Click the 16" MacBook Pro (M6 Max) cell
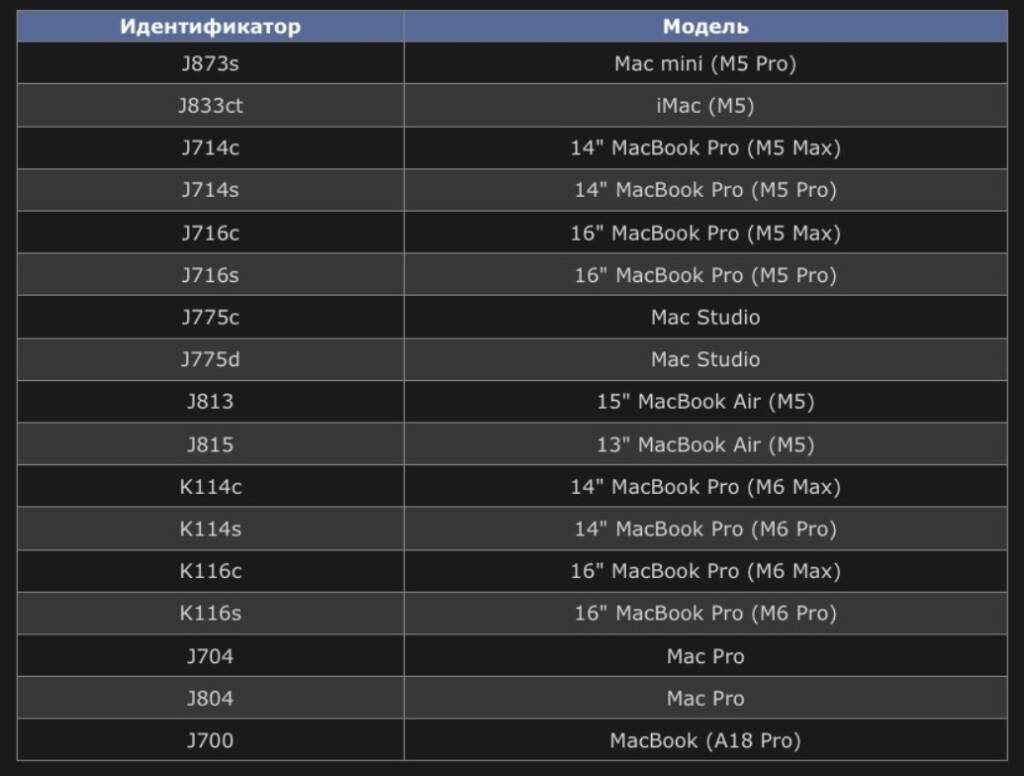Viewport: 1024px width, 776px height. 705,571
